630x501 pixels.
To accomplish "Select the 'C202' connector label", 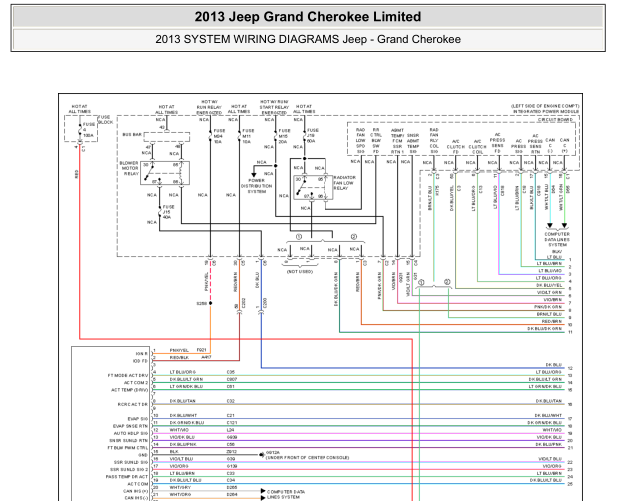I will (x=244, y=304).
